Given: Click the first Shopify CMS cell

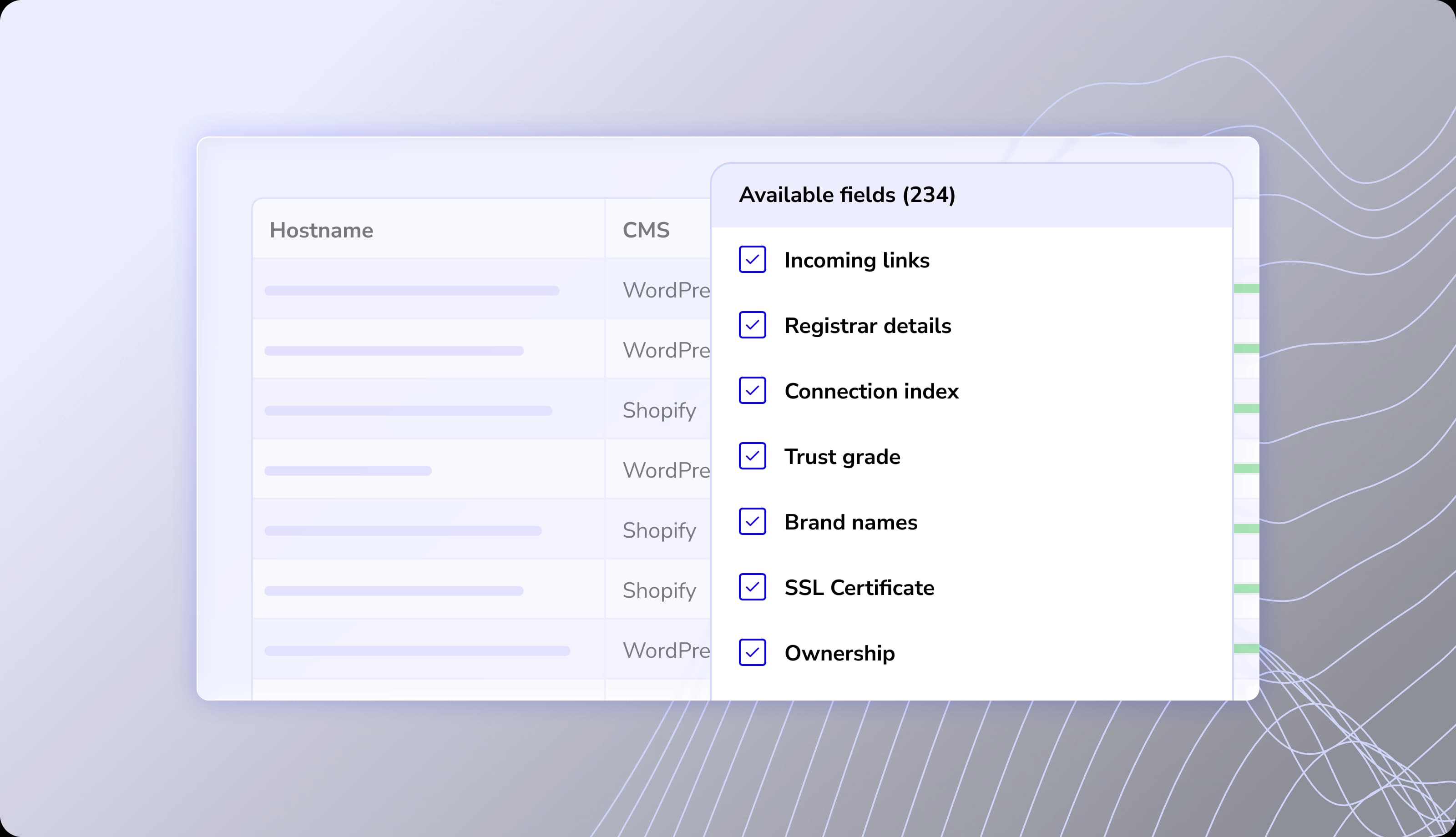Looking at the screenshot, I should pyautogui.click(x=659, y=410).
